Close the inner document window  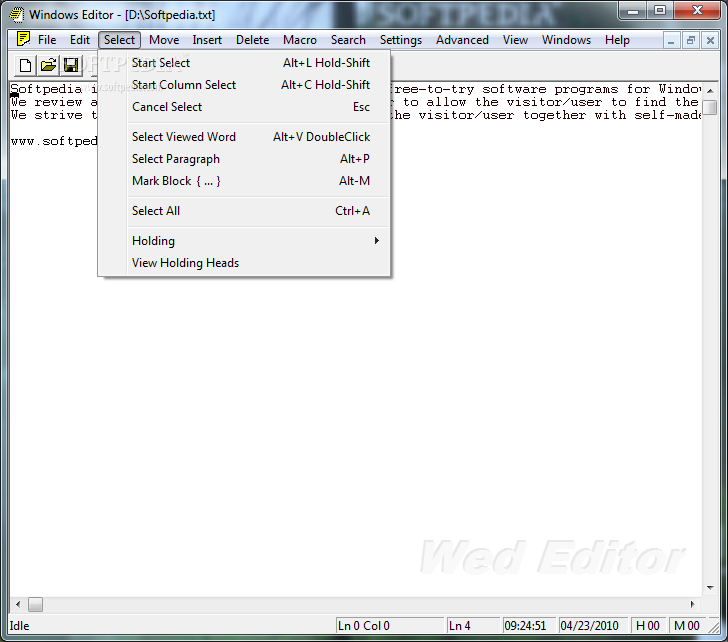point(710,41)
